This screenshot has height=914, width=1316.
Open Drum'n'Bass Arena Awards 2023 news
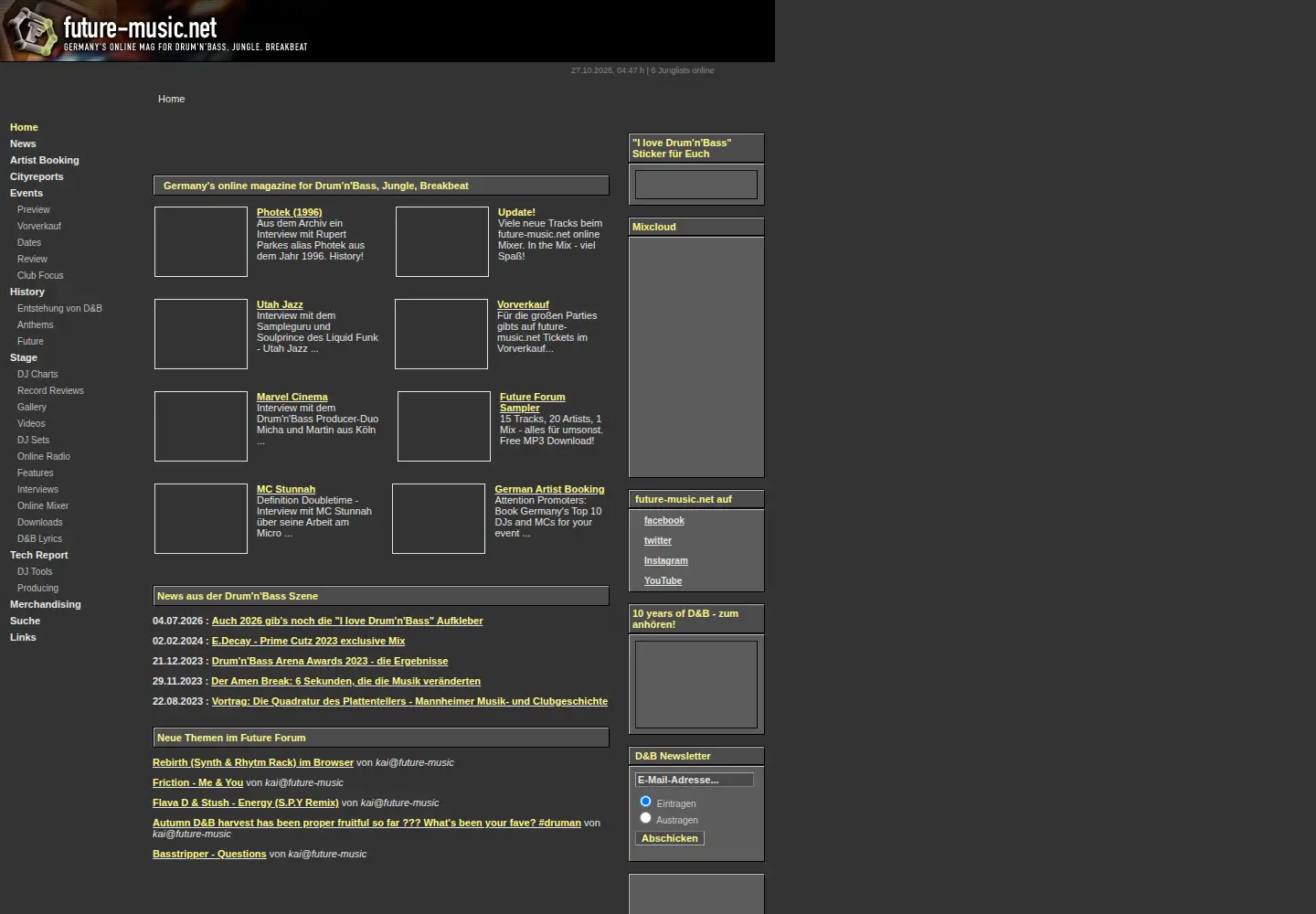330,661
